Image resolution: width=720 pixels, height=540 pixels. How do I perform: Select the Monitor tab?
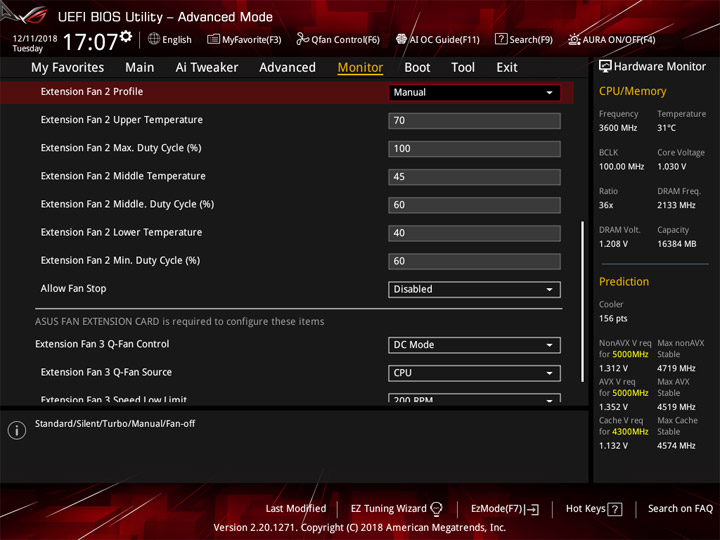pos(360,68)
